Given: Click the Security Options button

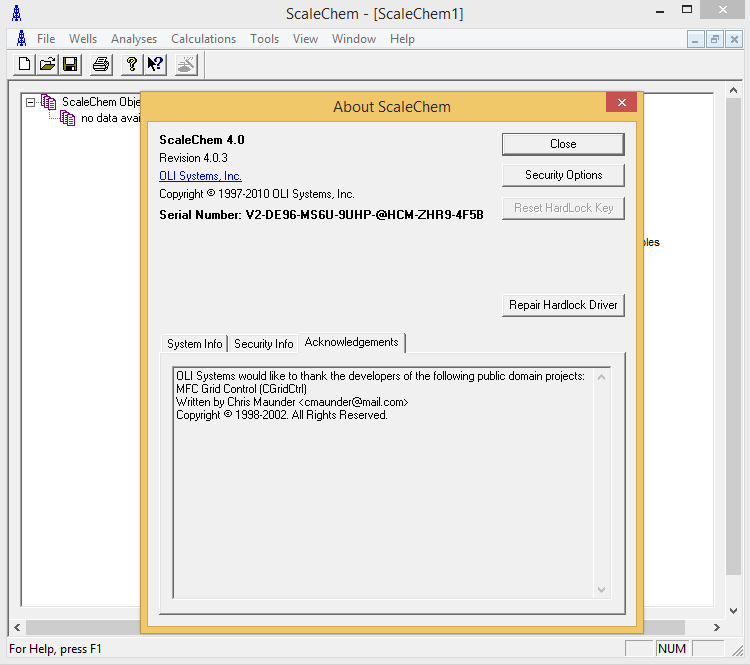Looking at the screenshot, I should click(563, 175).
